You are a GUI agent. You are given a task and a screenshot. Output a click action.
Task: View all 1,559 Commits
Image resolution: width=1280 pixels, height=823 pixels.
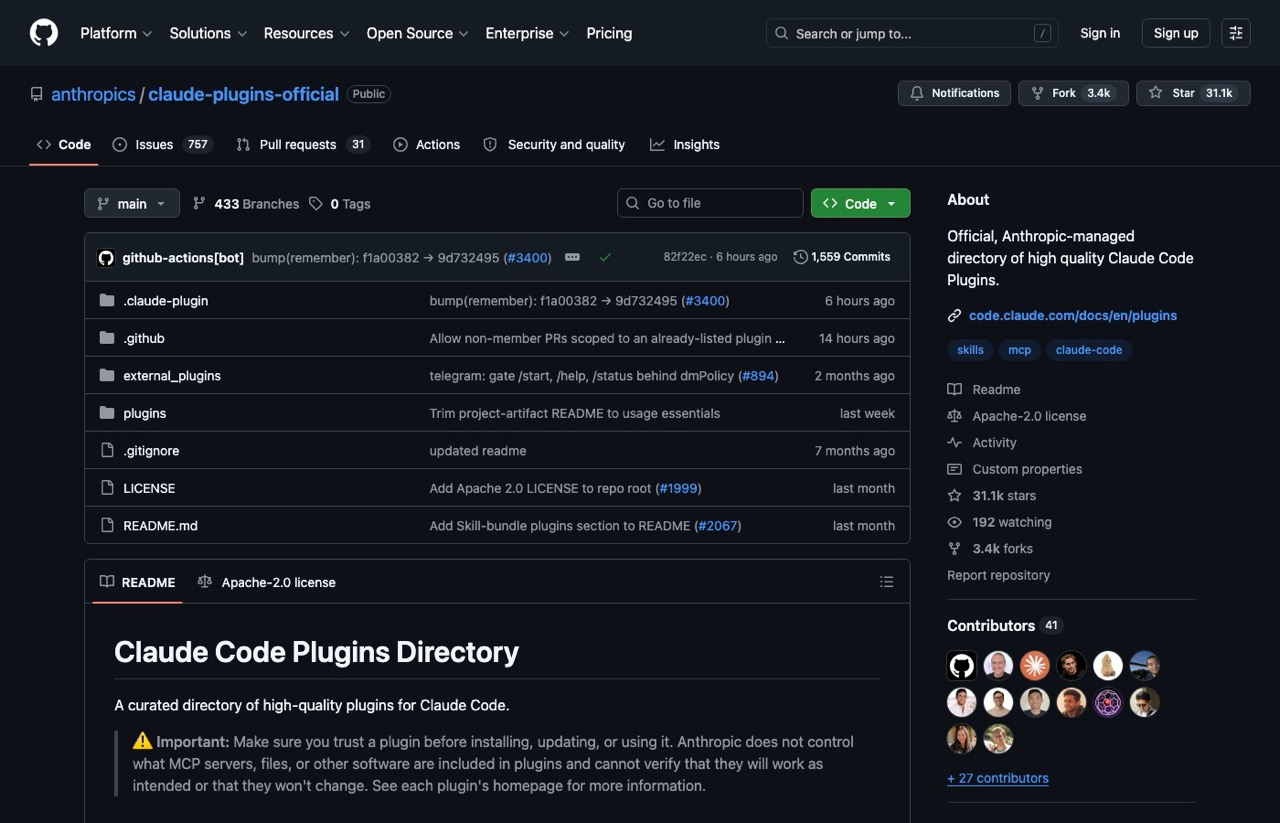[x=842, y=257]
